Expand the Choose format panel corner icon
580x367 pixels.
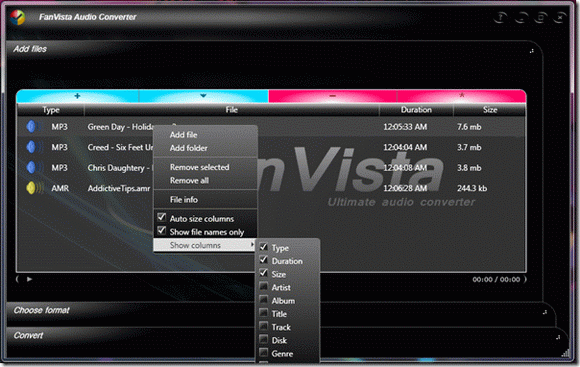544,312
